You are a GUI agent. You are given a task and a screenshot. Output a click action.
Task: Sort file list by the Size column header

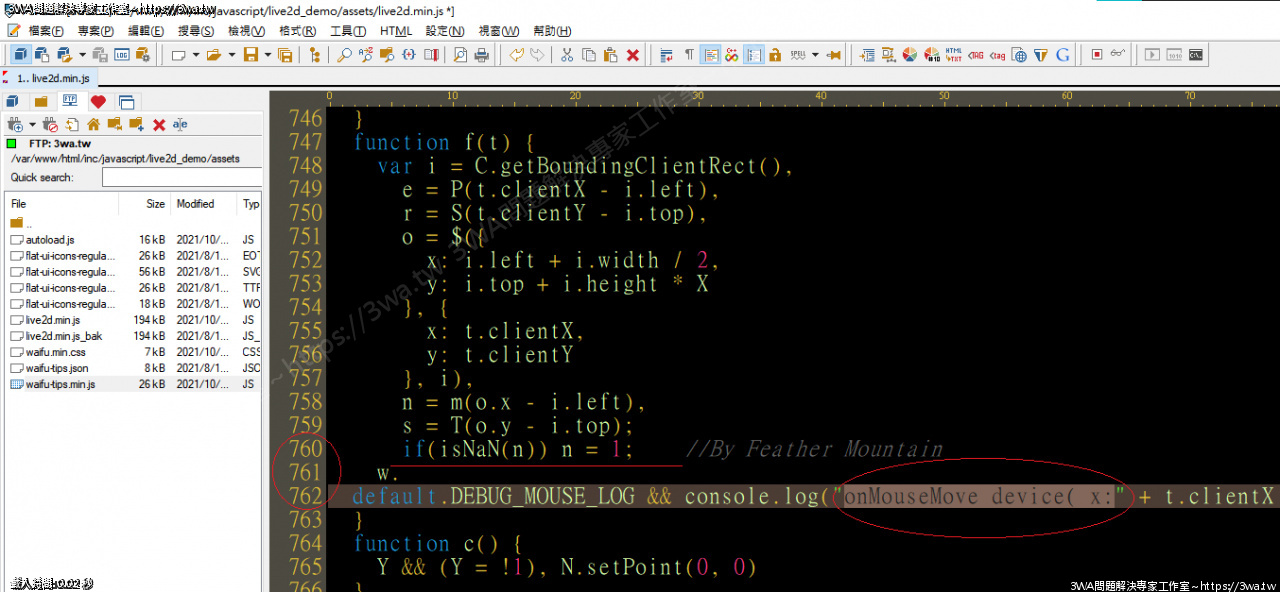(x=155, y=204)
